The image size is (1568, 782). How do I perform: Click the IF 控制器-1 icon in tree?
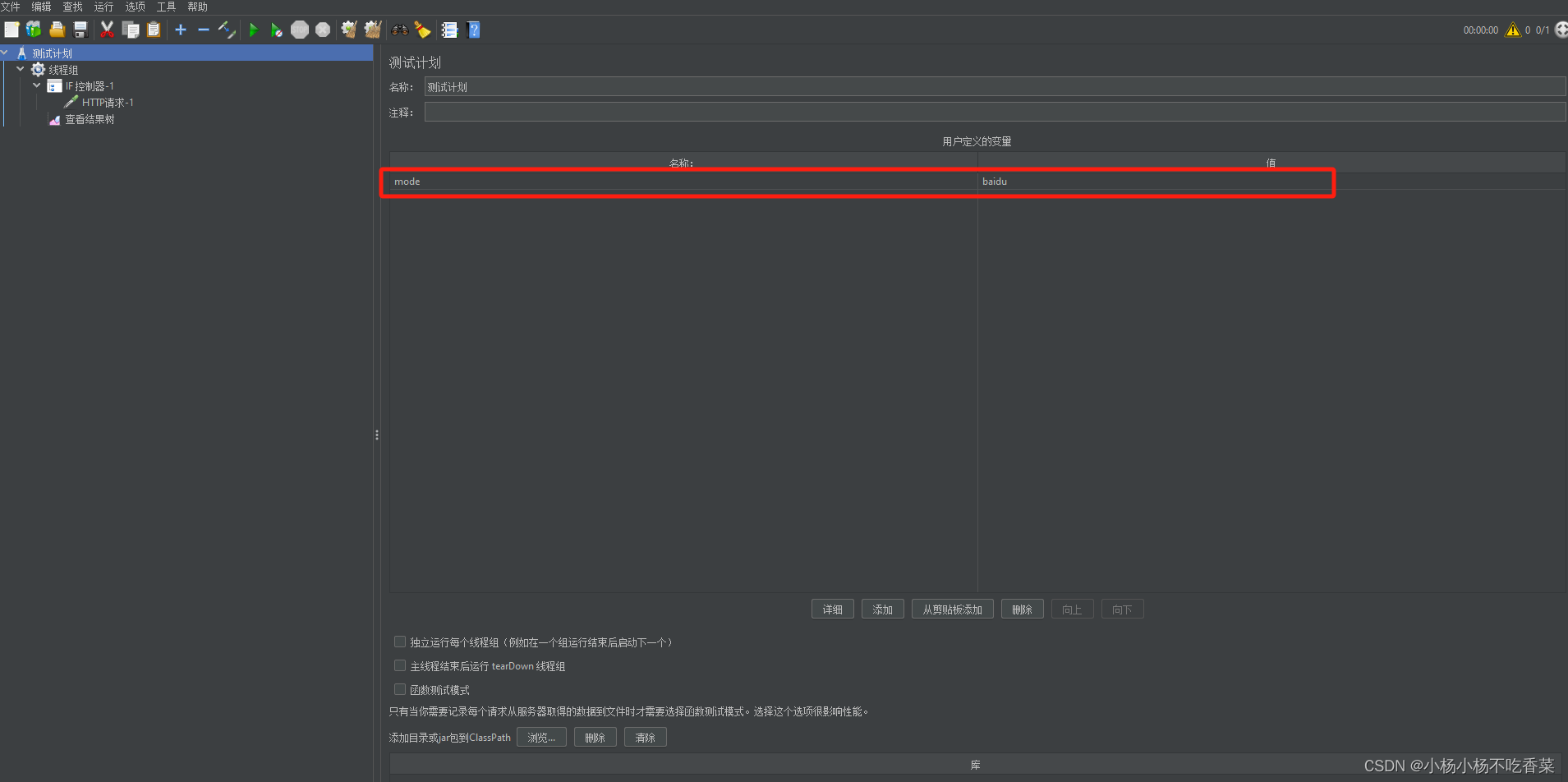54,86
